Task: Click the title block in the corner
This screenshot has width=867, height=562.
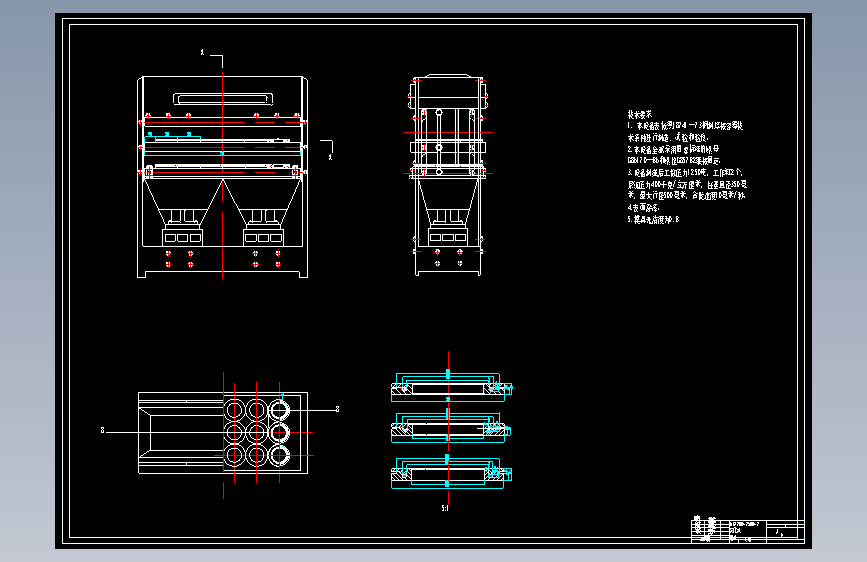Action: tap(748, 530)
